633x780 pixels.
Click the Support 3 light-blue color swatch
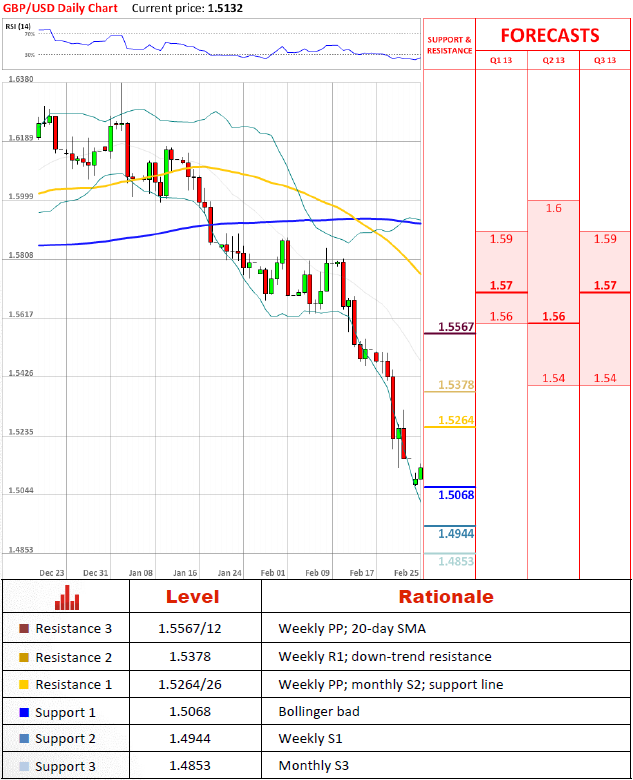[24, 766]
